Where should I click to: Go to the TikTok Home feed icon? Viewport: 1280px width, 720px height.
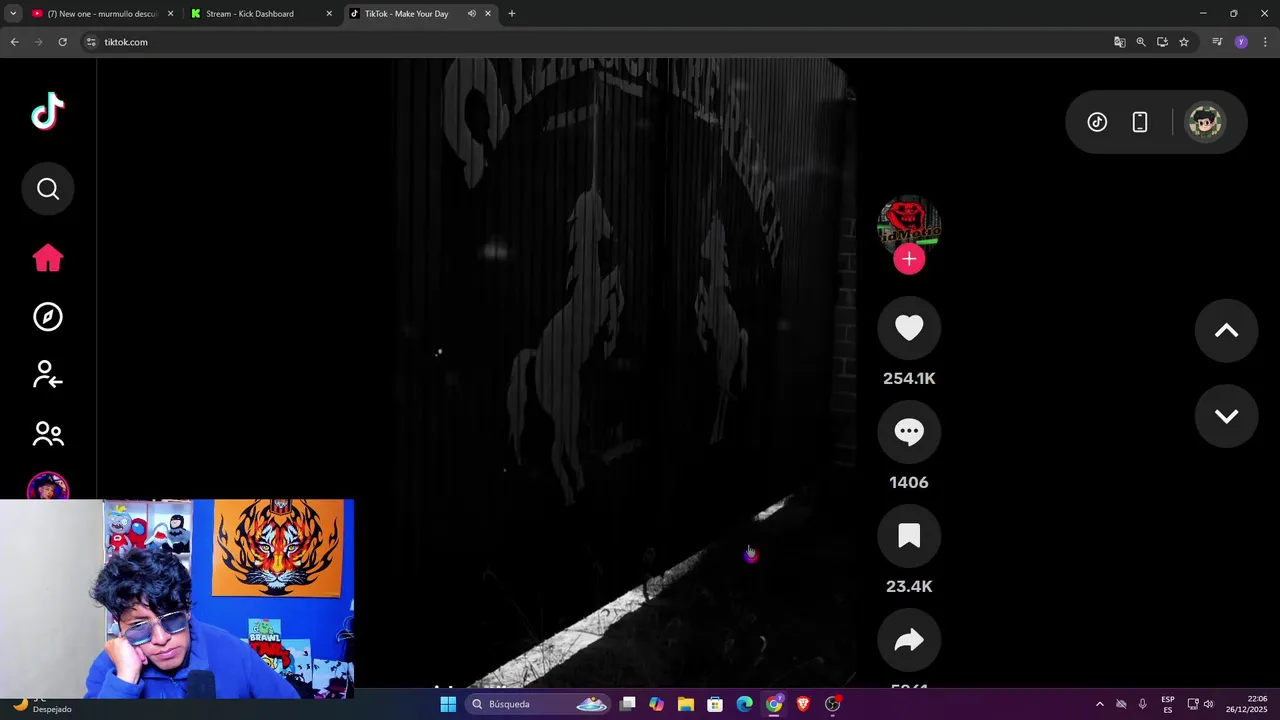click(48, 258)
